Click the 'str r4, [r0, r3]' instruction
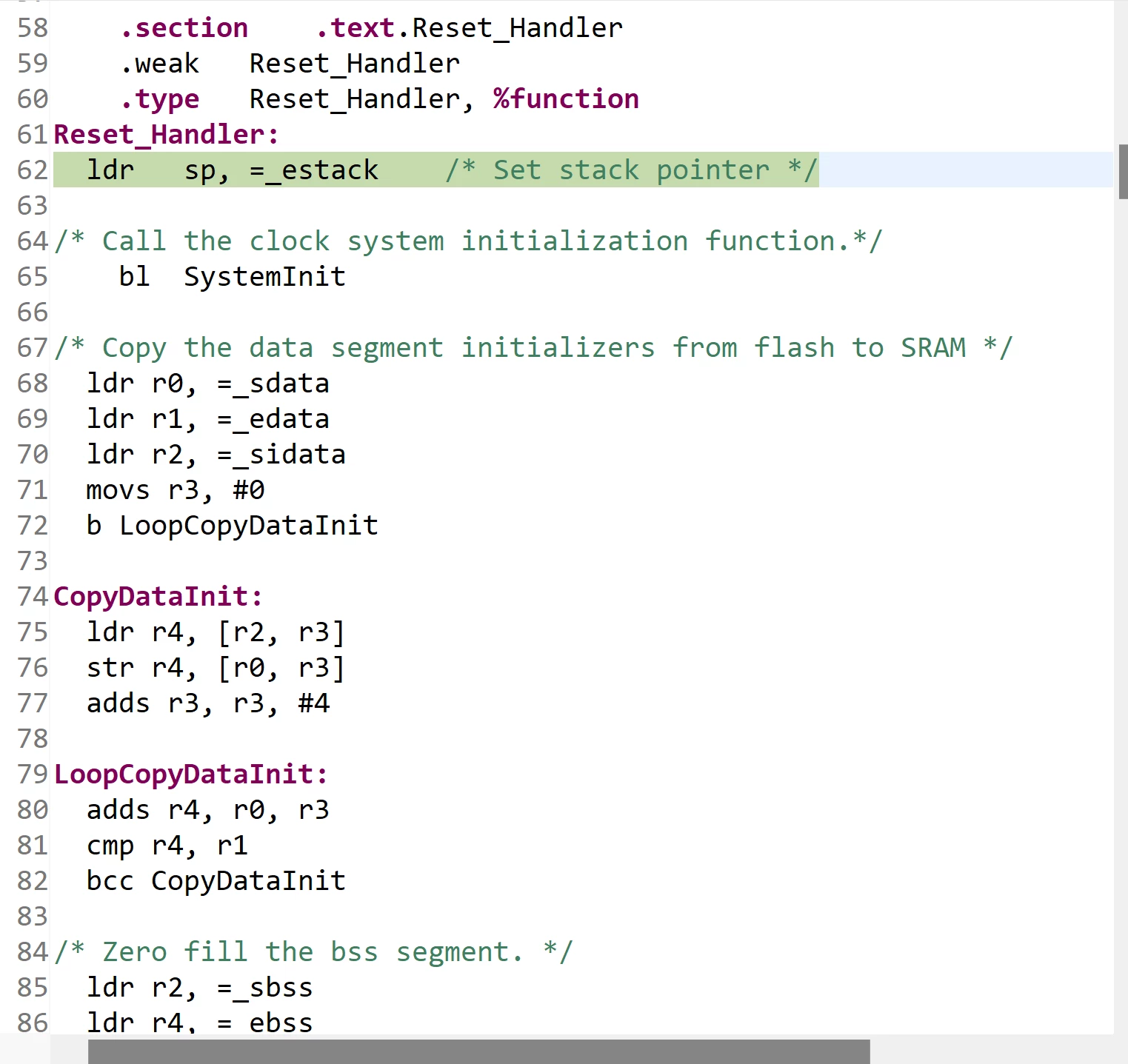1128x1064 pixels. point(216,667)
